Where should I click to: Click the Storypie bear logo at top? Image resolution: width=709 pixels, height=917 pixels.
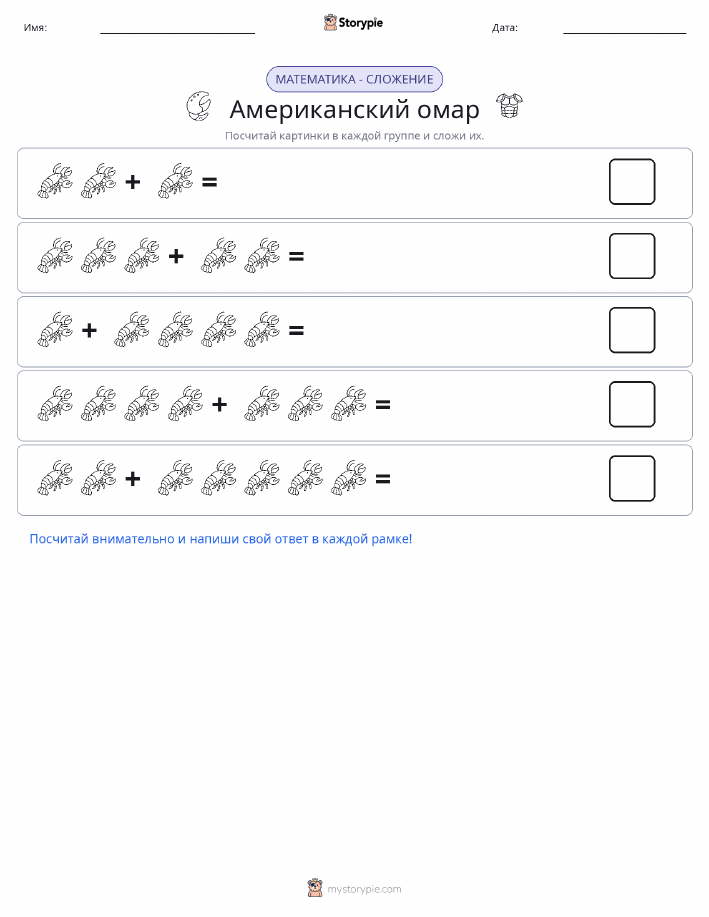click(330, 23)
